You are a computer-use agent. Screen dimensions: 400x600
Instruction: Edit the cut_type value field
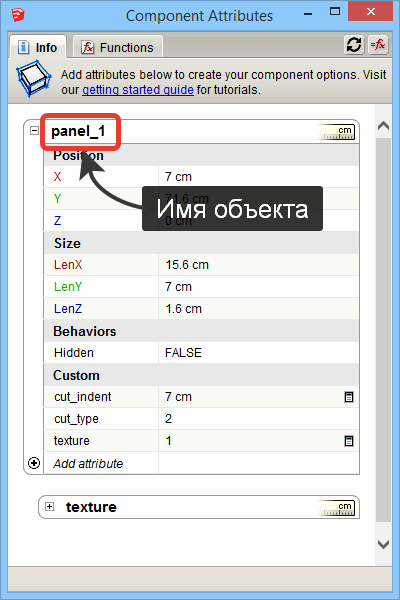[x=259, y=419]
